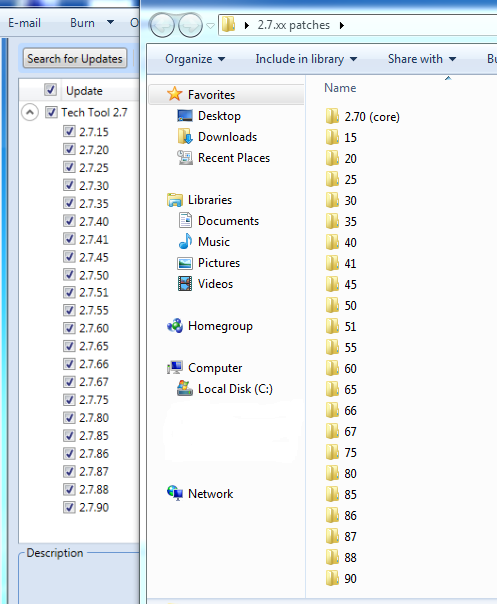Screen dimensions: 497x604
Task: Open the Burn dropdown arrow
Action: (111, 22)
